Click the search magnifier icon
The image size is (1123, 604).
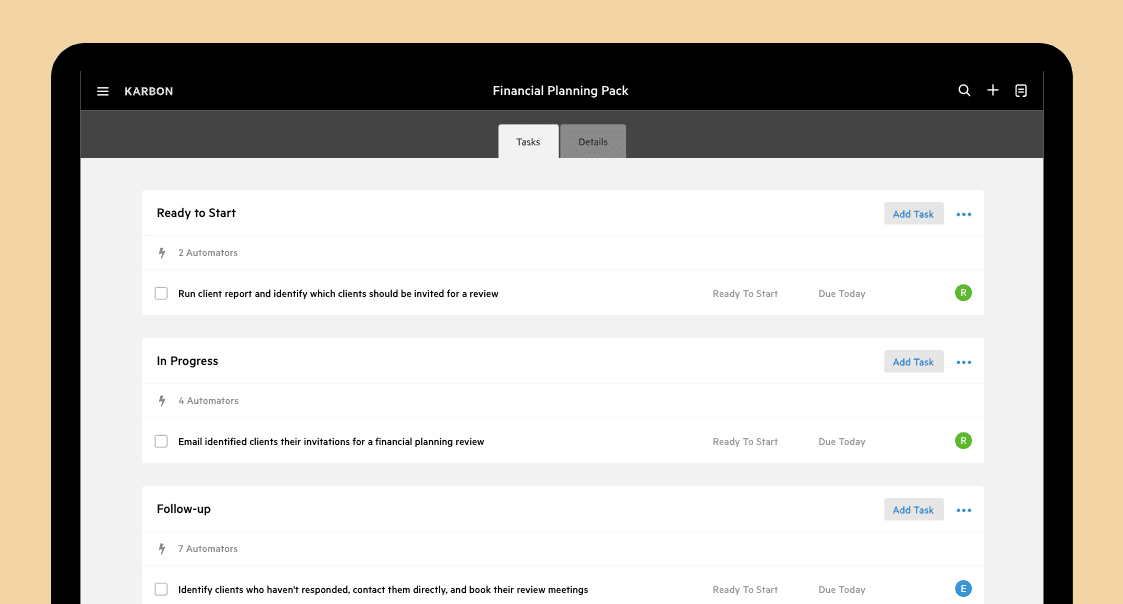pyautogui.click(x=964, y=90)
